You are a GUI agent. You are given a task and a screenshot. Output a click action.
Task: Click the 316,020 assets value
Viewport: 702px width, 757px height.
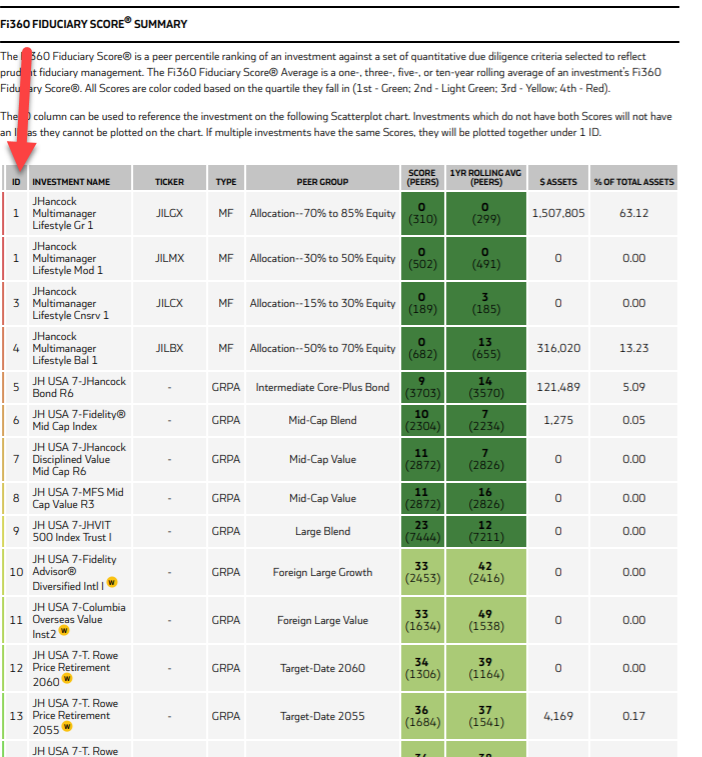[x=558, y=348]
